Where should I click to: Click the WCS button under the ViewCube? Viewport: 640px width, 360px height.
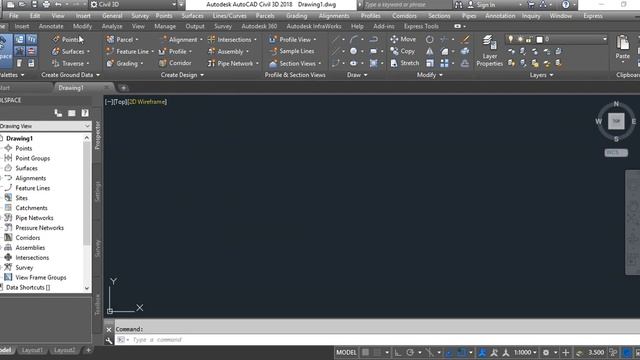point(616,153)
